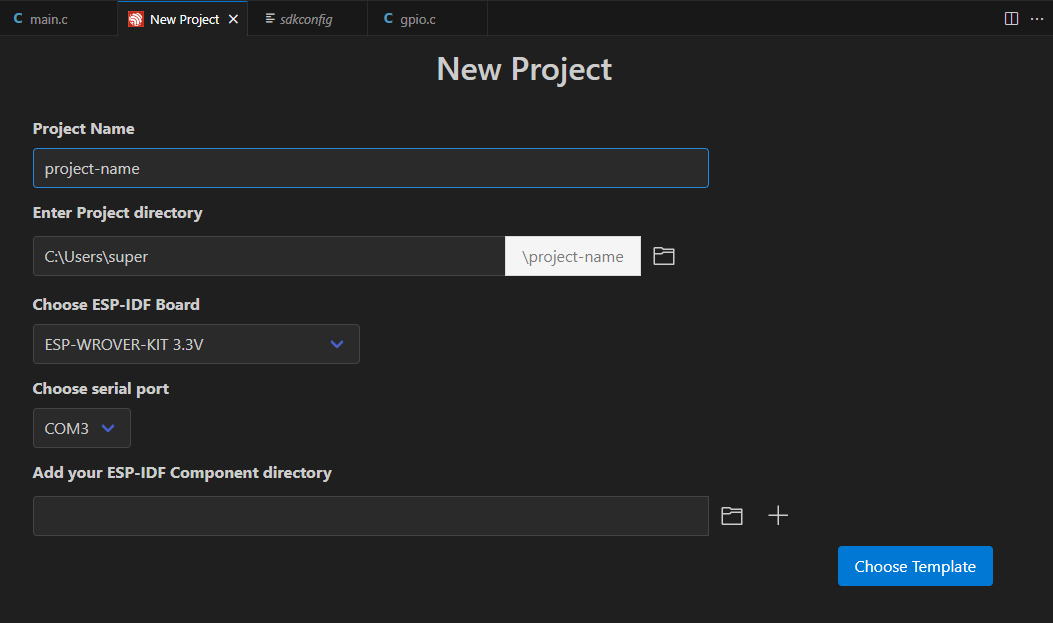Viewport: 1053px width, 623px height.
Task: Click the \project-name path suffix box
Action: tap(573, 256)
